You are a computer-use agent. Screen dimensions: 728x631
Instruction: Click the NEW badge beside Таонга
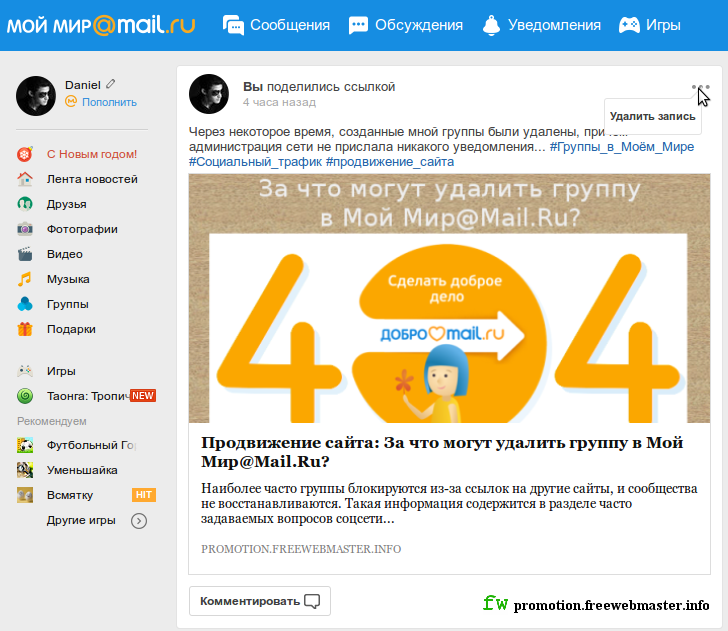(143, 396)
